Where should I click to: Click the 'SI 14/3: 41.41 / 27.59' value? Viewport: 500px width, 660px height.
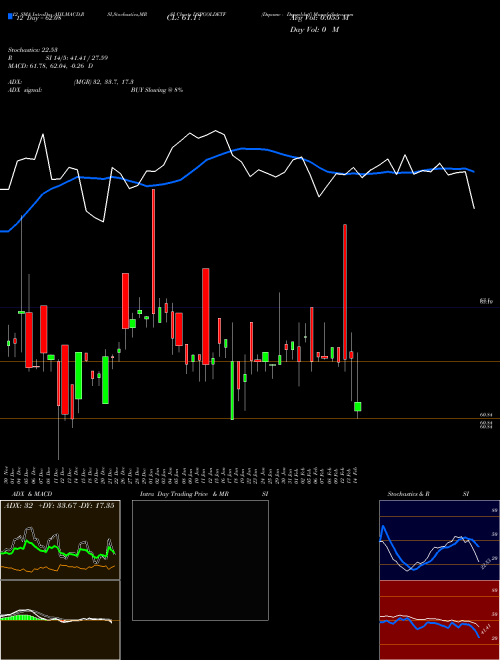[77, 58]
